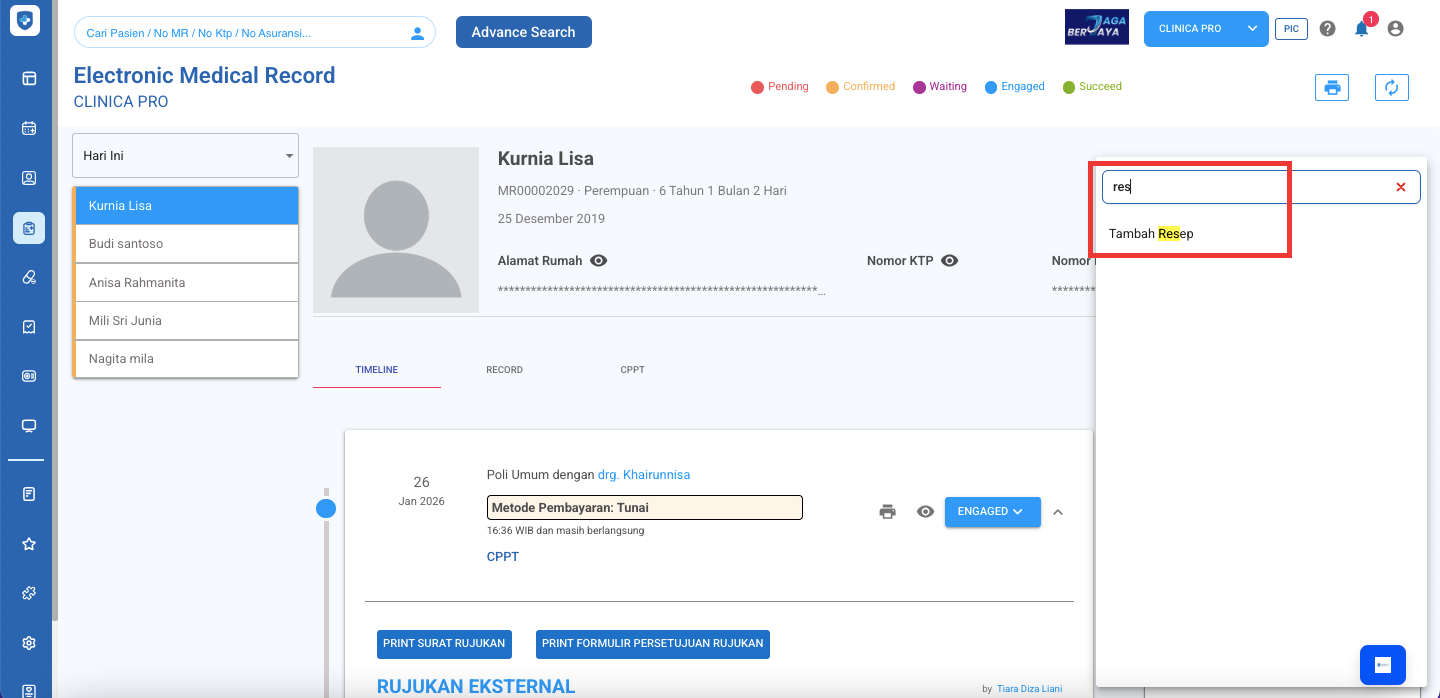1440x698 pixels.
Task: Open settings gear in left sidebar
Action: [x=29, y=643]
